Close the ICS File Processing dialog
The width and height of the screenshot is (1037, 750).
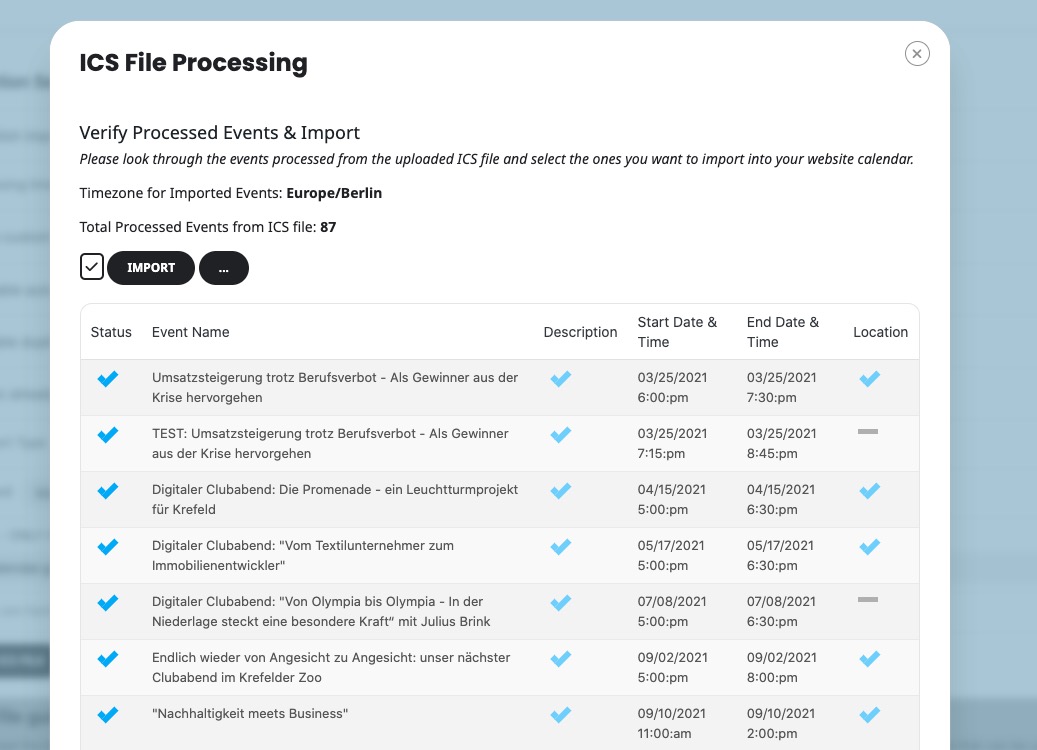point(917,54)
